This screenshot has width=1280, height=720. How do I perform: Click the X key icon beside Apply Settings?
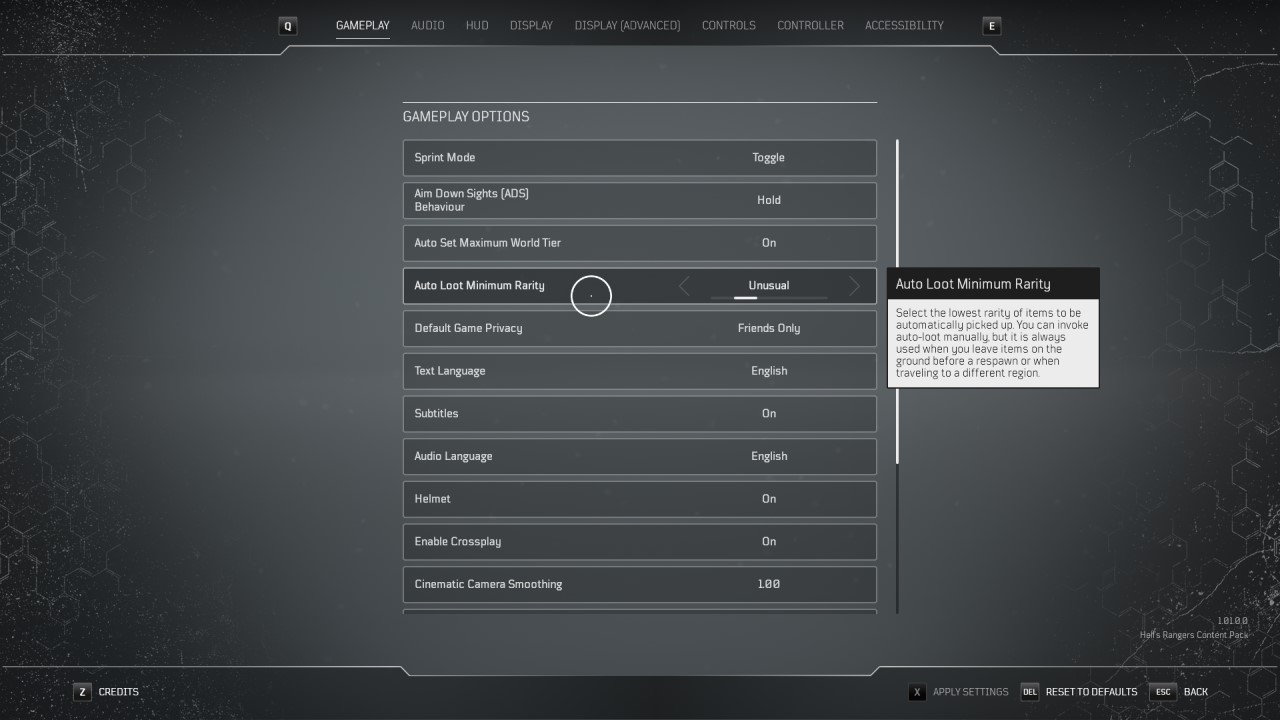pyautogui.click(x=917, y=692)
